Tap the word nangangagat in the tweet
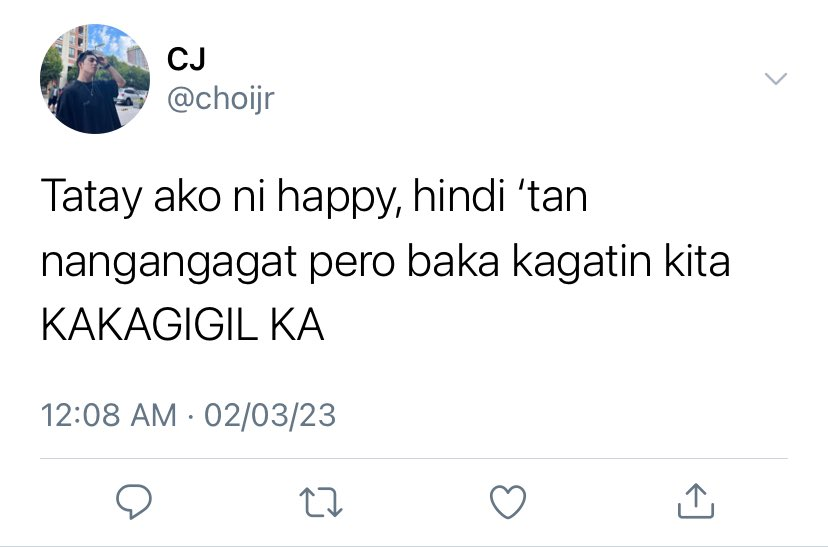 [x=168, y=263]
